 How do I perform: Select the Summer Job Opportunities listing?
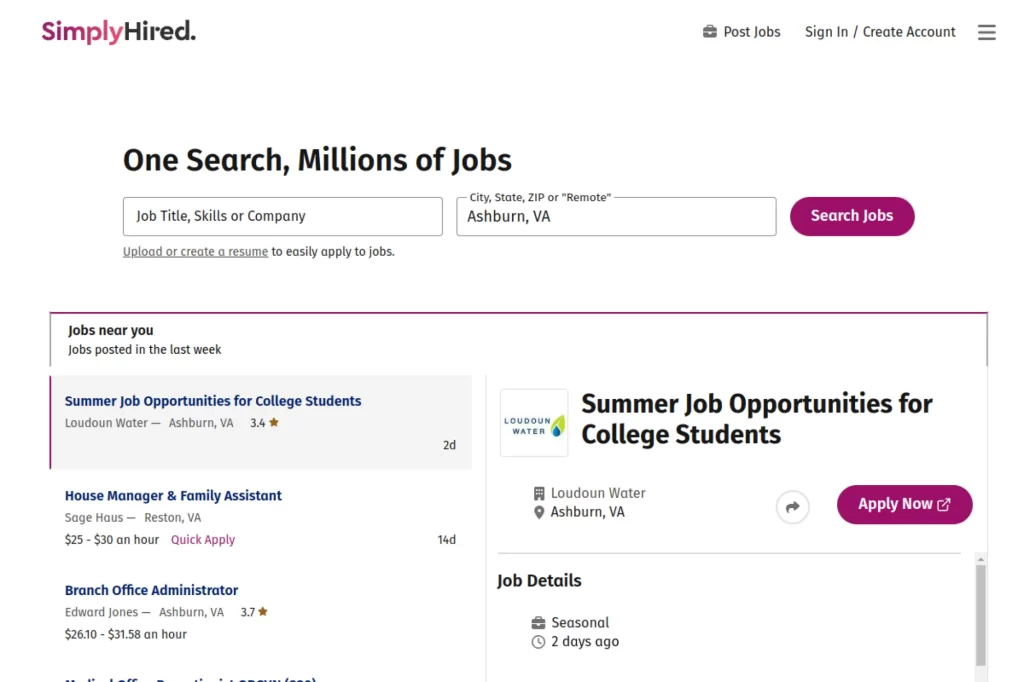coord(212,400)
